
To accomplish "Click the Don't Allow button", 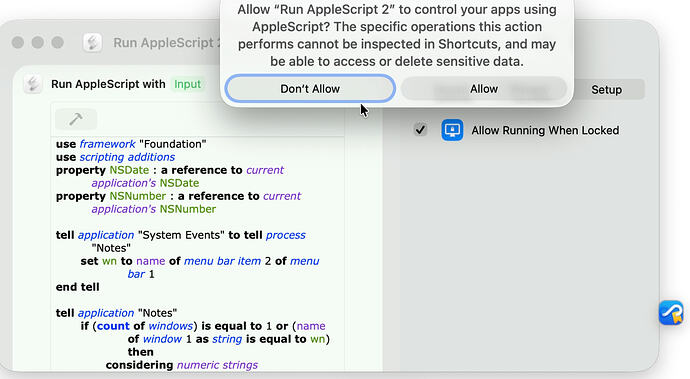I will tap(310, 89).
